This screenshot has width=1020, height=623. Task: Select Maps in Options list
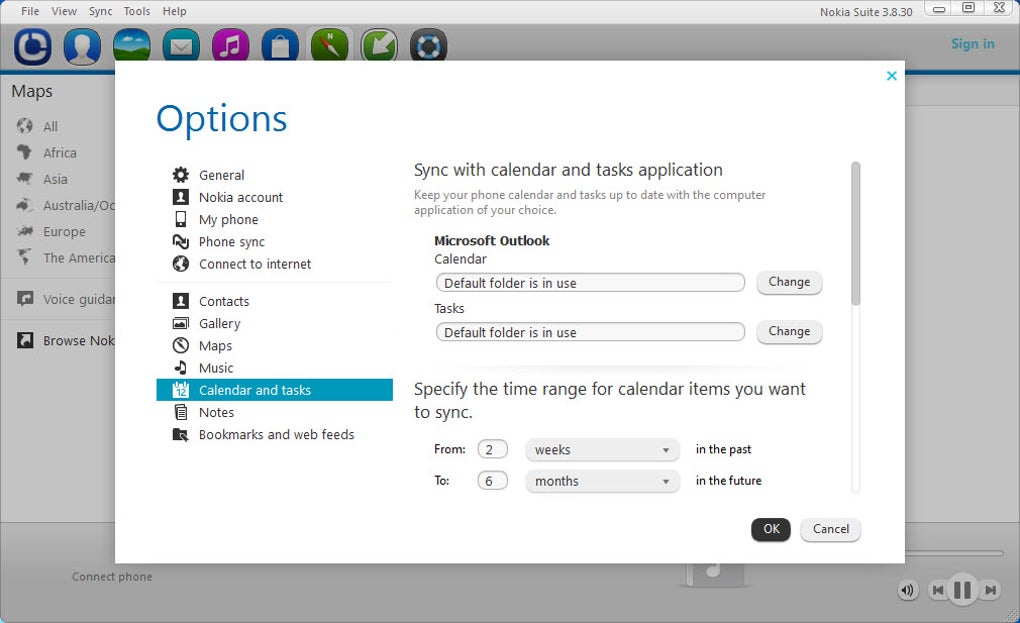click(274, 345)
